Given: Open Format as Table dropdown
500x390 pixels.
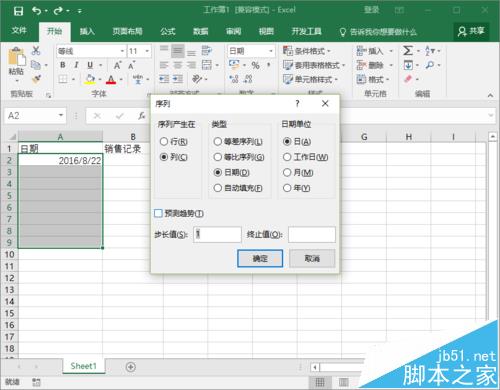Looking at the screenshot, I should 314,65.
